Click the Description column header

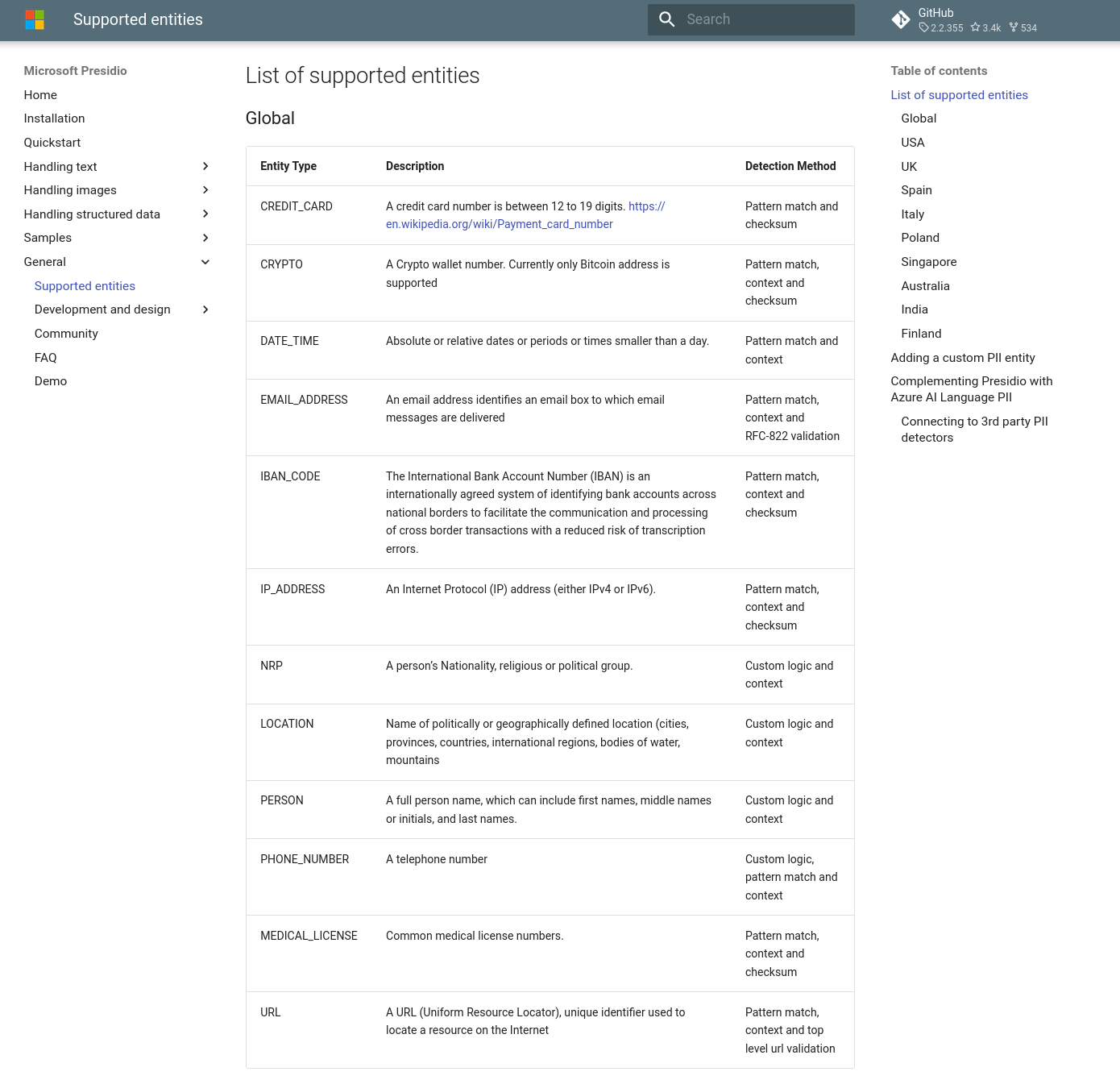415,166
